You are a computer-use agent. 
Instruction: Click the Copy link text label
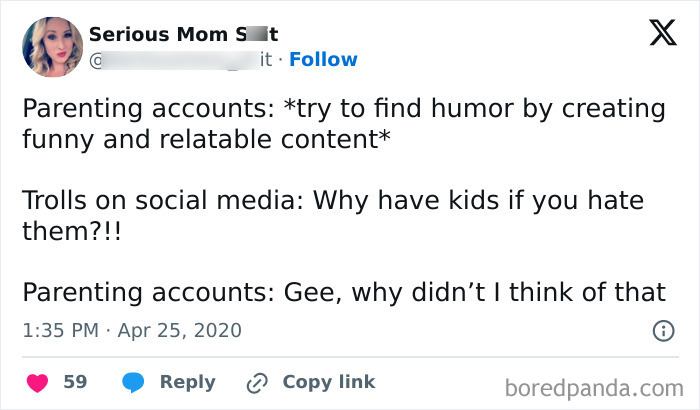pyautogui.click(x=329, y=382)
